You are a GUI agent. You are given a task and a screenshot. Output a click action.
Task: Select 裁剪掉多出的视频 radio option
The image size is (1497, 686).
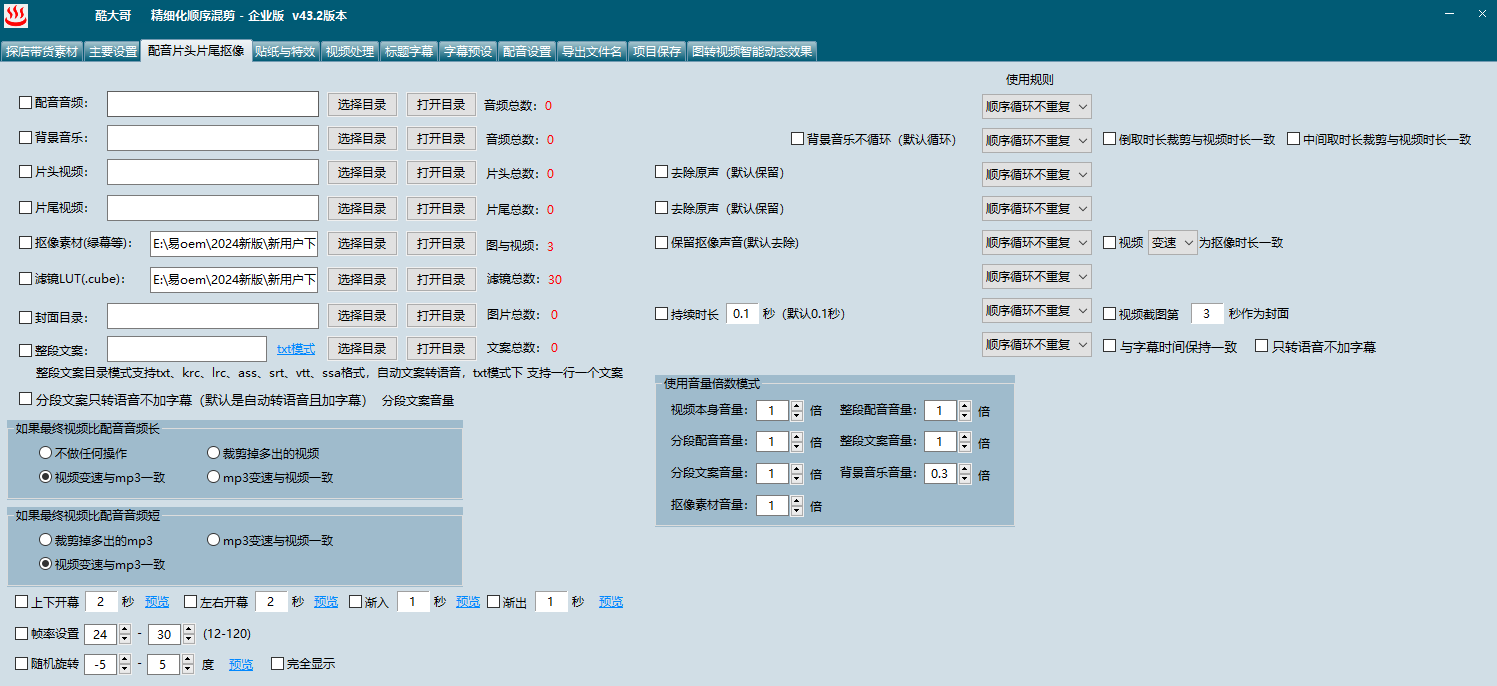pos(214,453)
